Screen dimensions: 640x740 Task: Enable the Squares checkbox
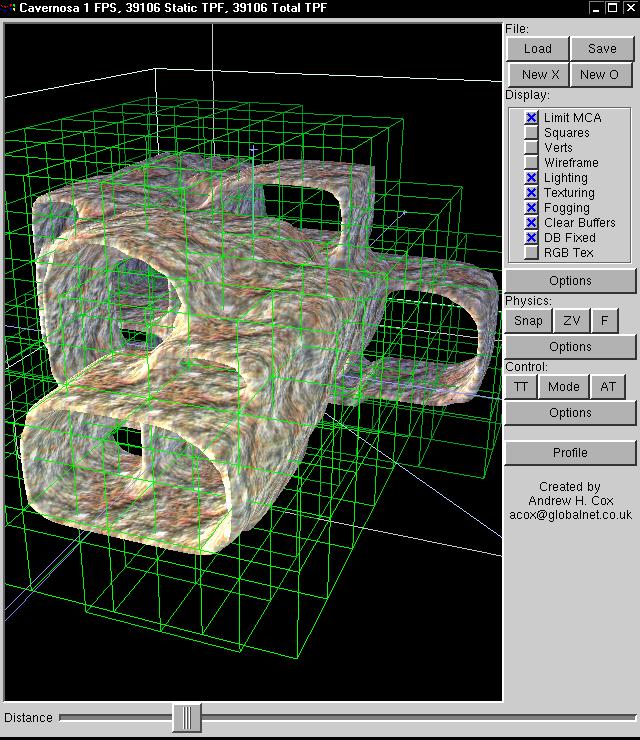click(x=532, y=133)
